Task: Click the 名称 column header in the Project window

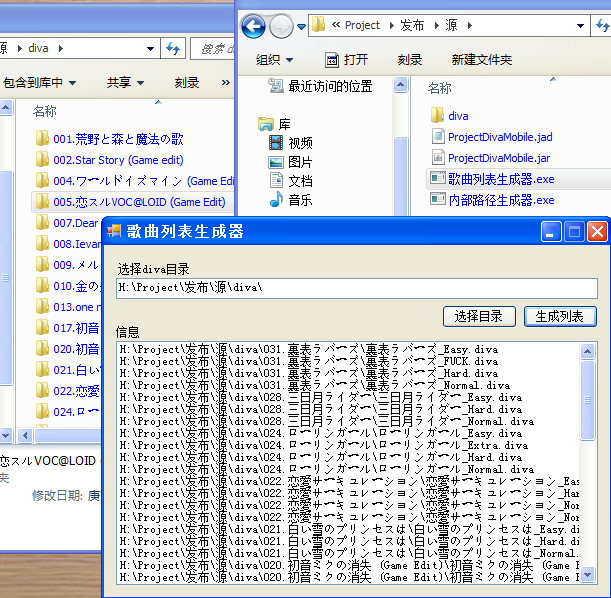Action: point(440,88)
